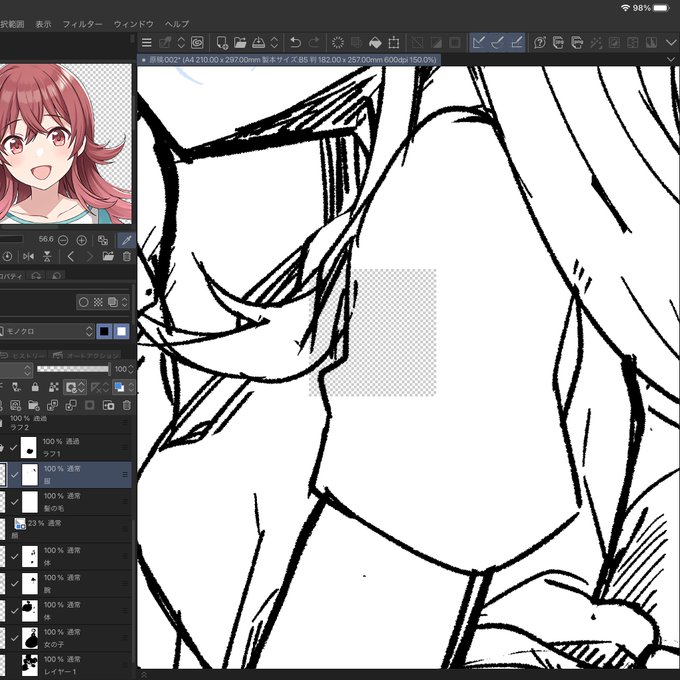Click the layer opacity slider

coord(72,369)
